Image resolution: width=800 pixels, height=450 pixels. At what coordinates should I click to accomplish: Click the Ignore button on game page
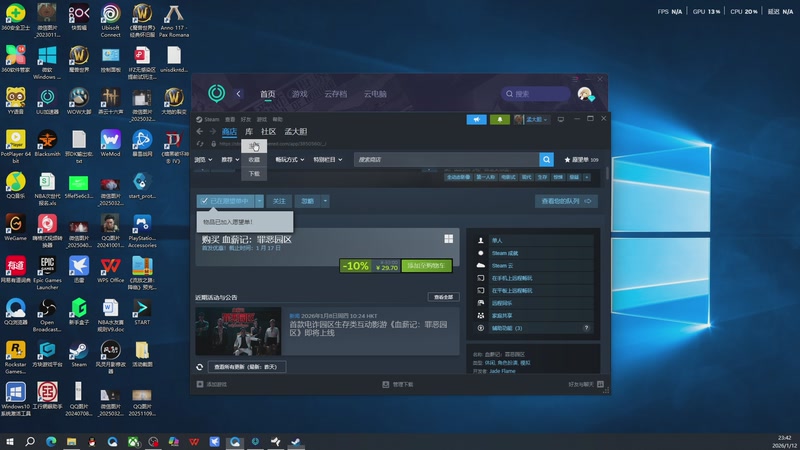click(x=307, y=201)
